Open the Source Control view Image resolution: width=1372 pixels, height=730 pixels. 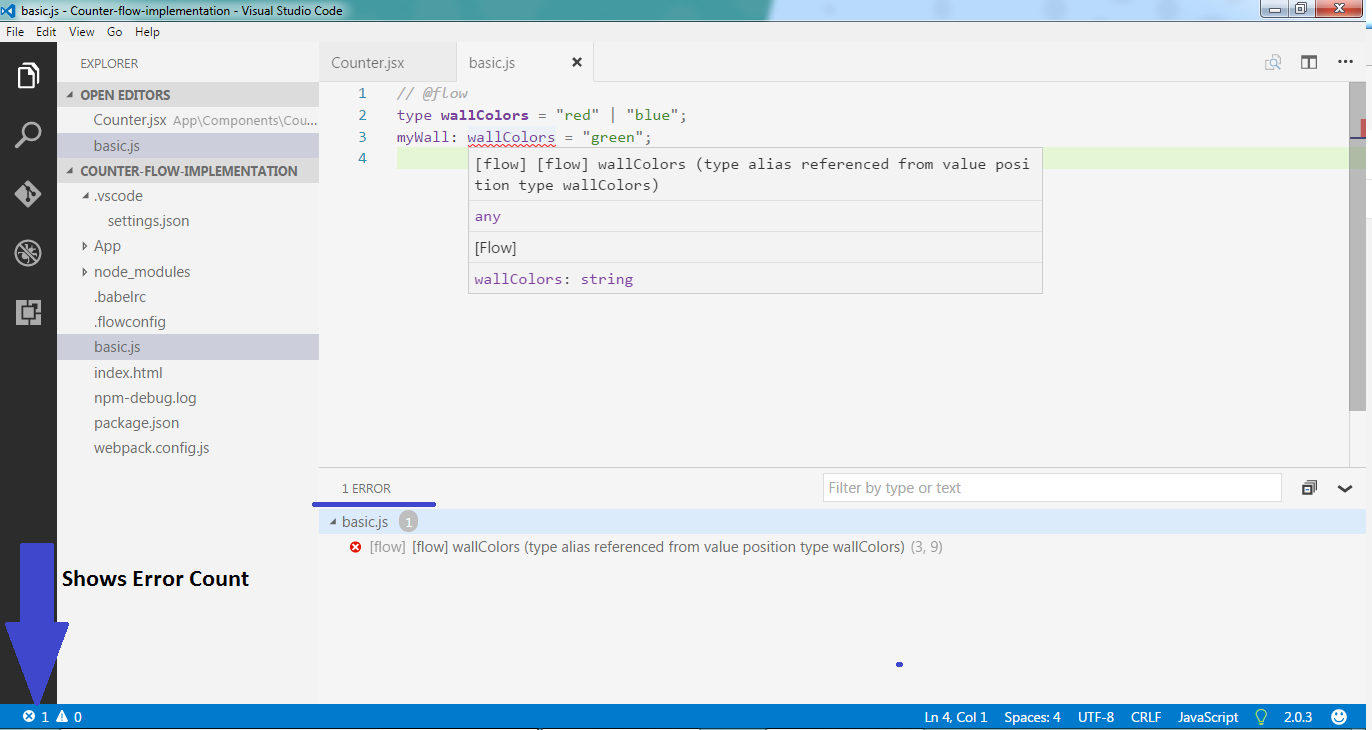pyautogui.click(x=27, y=194)
